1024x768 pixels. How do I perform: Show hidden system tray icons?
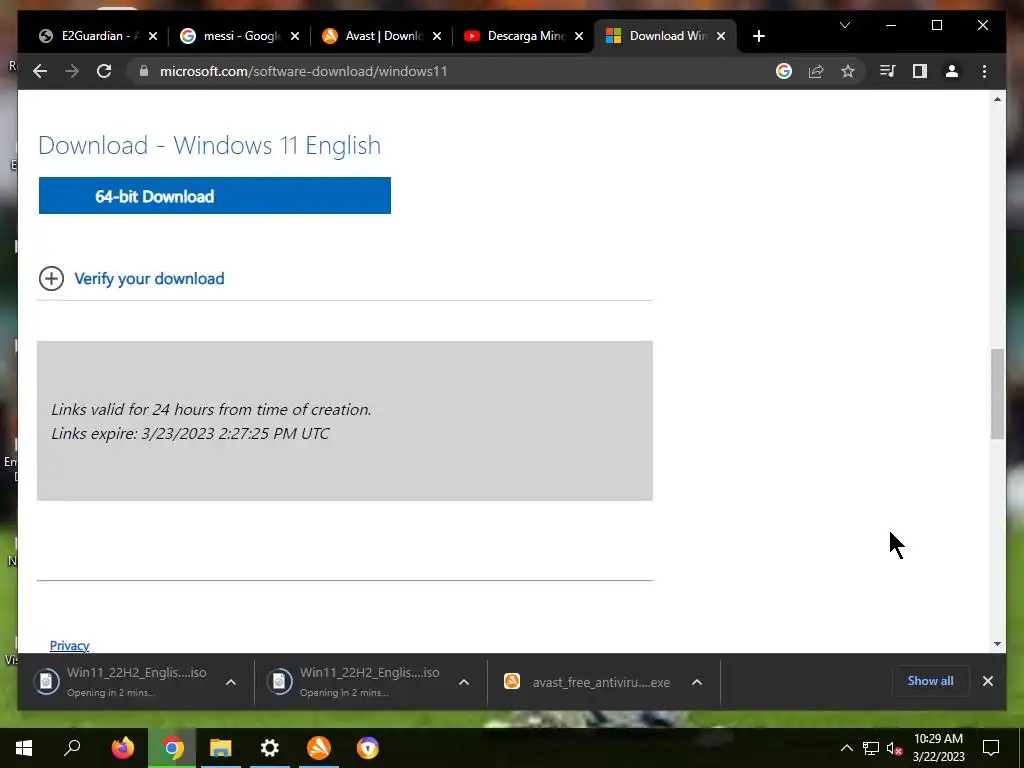pyautogui.click(x=846, y=748)
